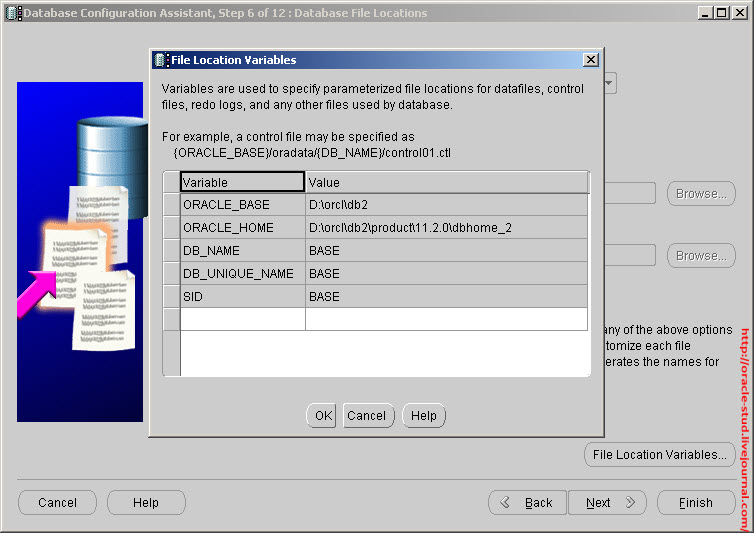Screen dimensions: 754x533
Task: Select the SID row header
Action: (172, 297)
